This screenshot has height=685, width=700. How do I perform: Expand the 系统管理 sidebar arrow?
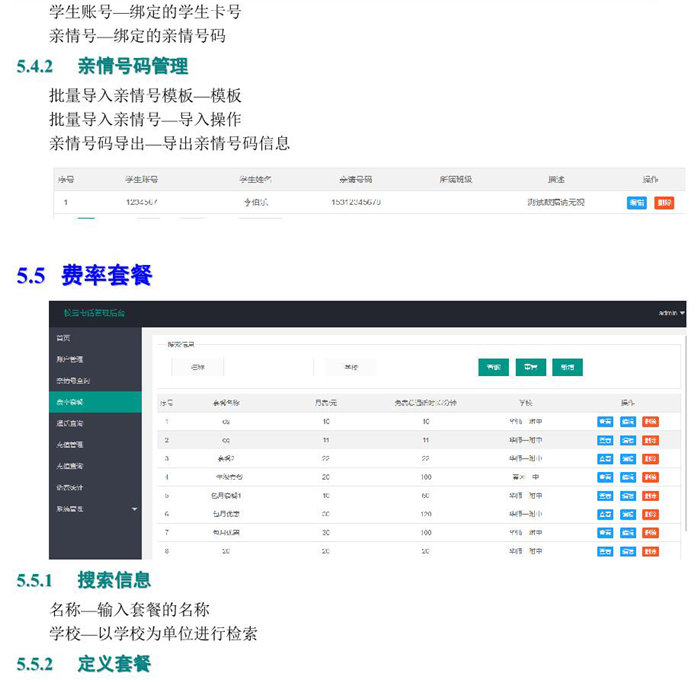[x=135, y=510]
